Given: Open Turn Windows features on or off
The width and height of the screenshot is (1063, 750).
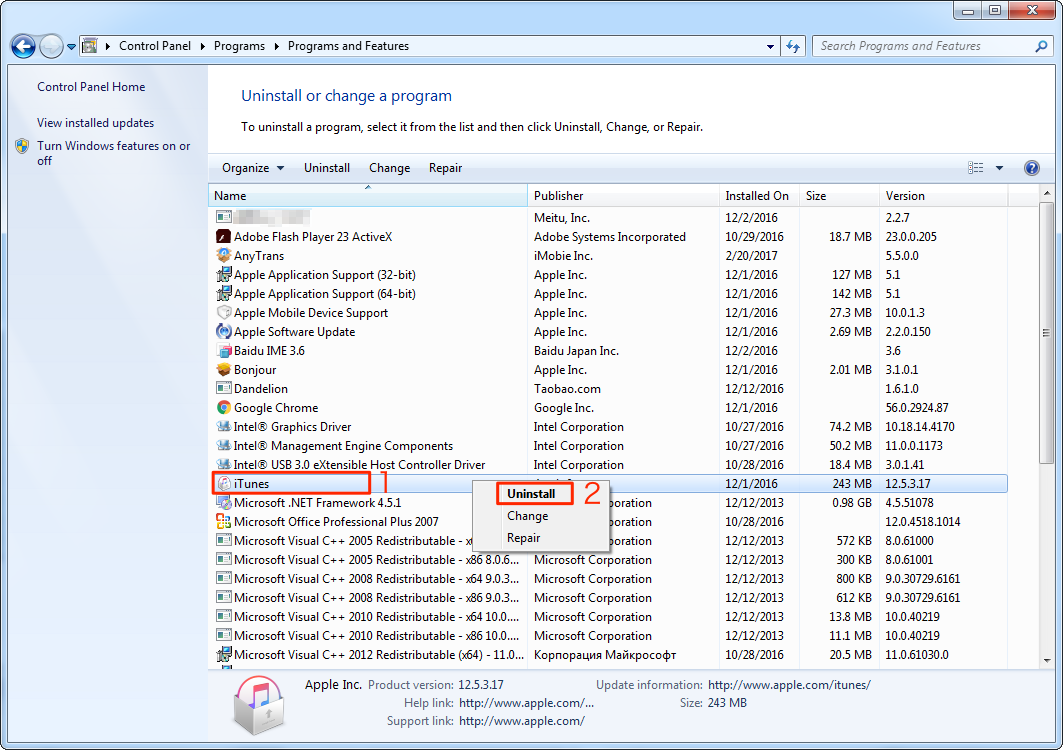Looking at the screenshot, I should coord(113,153).
